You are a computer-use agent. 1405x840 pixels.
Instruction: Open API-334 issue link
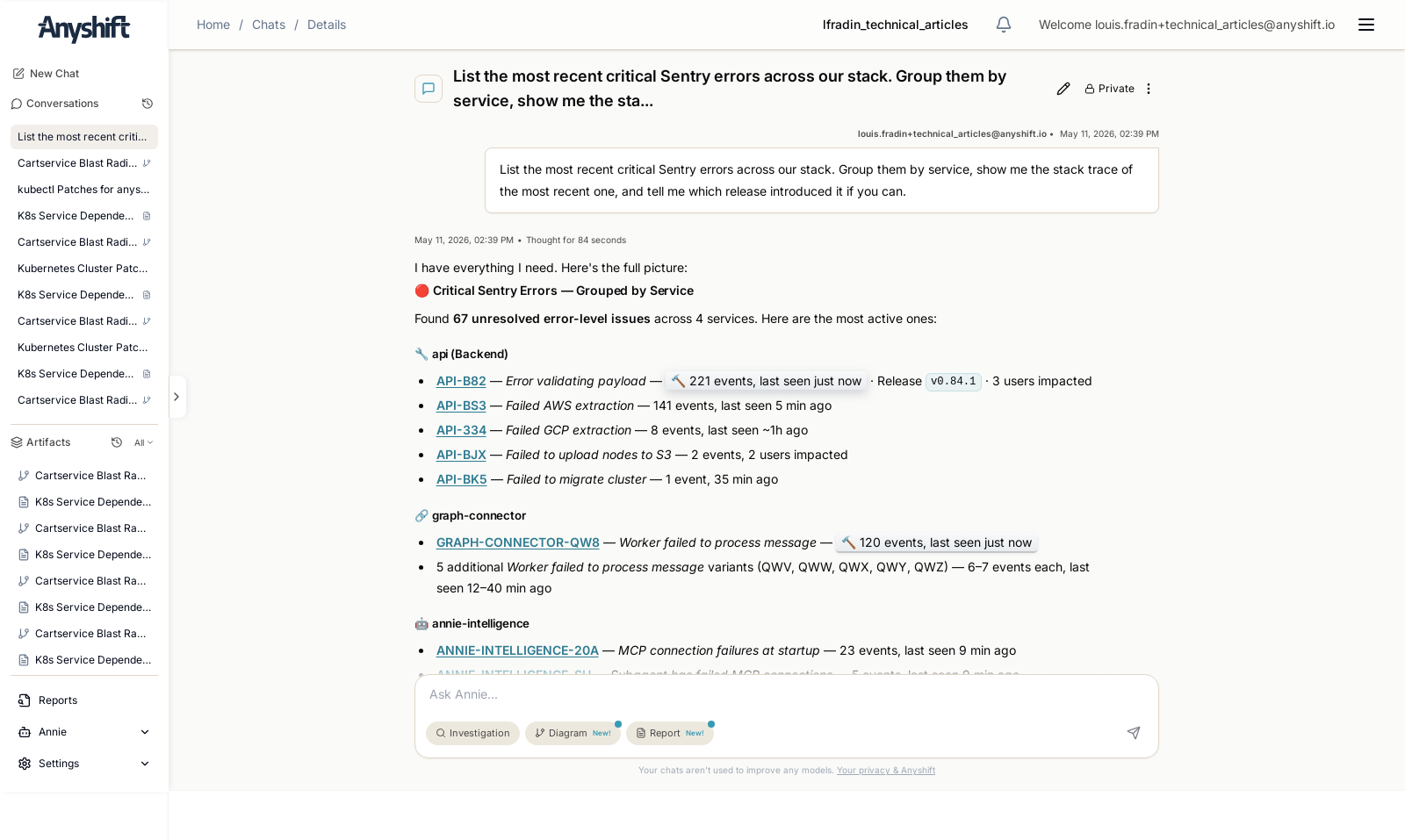click(x=461, y=430)
